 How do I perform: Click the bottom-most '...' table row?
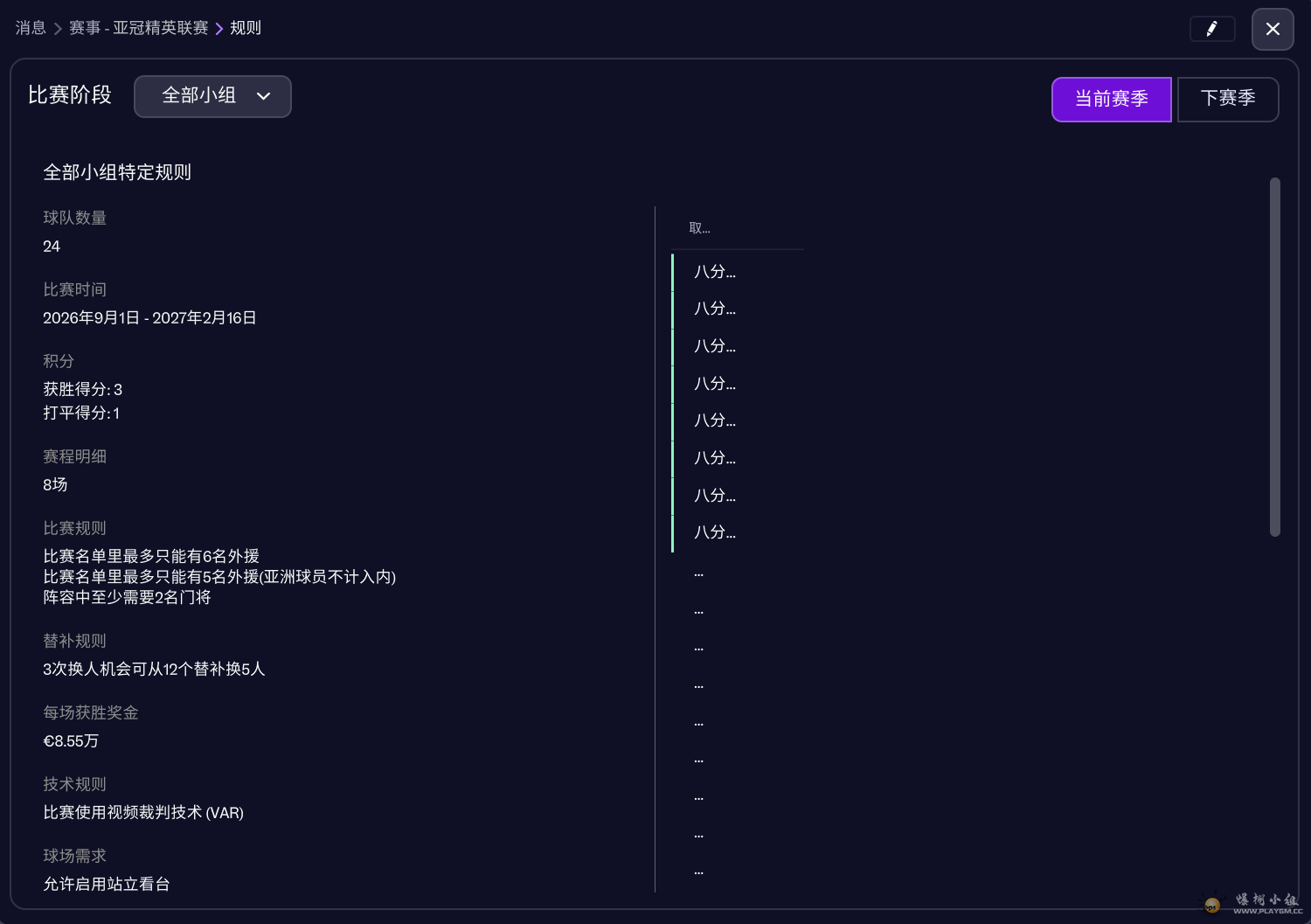pyautogui.click(x=699, y=872)
